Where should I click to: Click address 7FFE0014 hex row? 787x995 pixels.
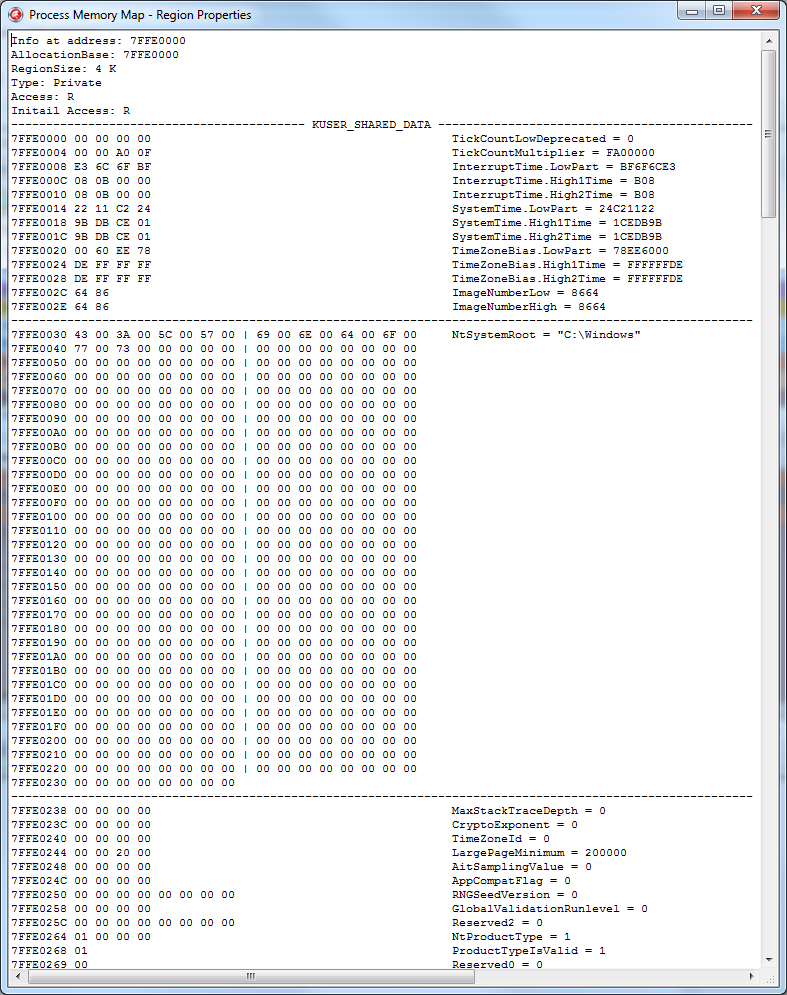click(81, 208)
